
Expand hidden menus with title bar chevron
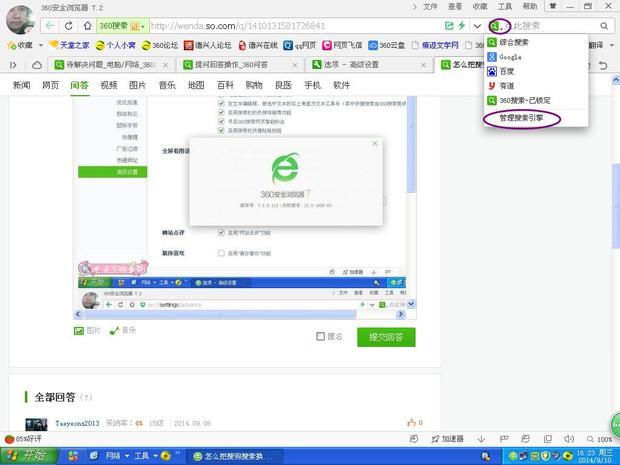414,6
